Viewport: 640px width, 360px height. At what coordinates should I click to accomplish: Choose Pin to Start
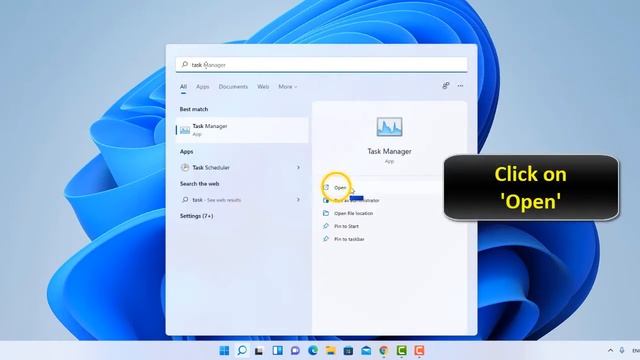coord(346,226)
